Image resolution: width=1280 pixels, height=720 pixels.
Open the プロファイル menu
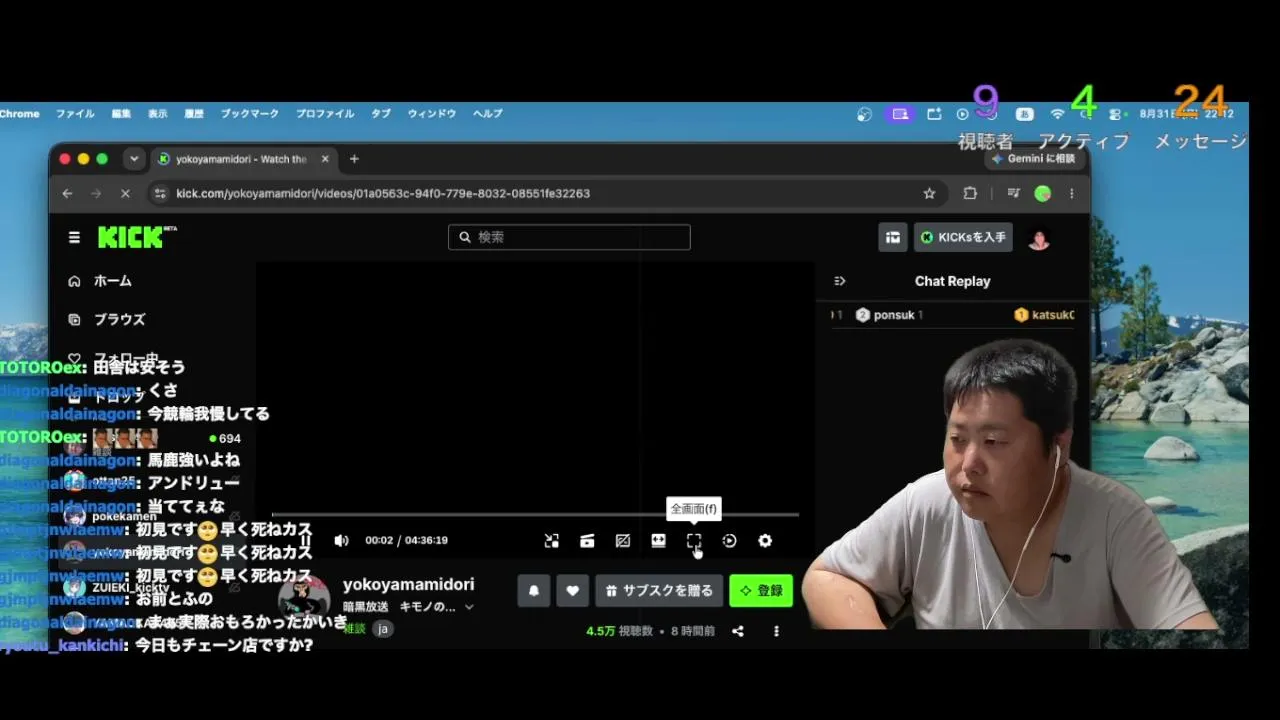pyautogui.click(x=325, y=114)
